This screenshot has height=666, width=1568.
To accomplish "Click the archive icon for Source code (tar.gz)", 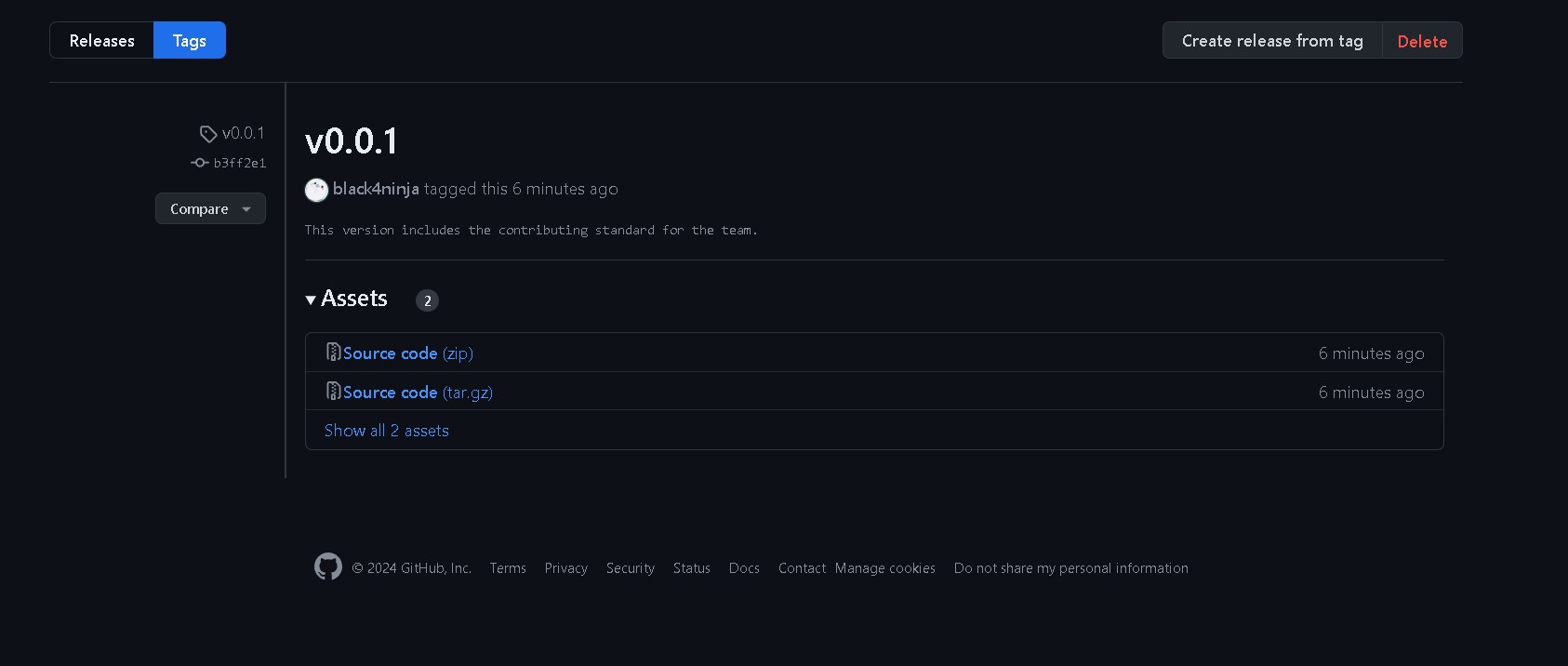I will coord(333,392).
